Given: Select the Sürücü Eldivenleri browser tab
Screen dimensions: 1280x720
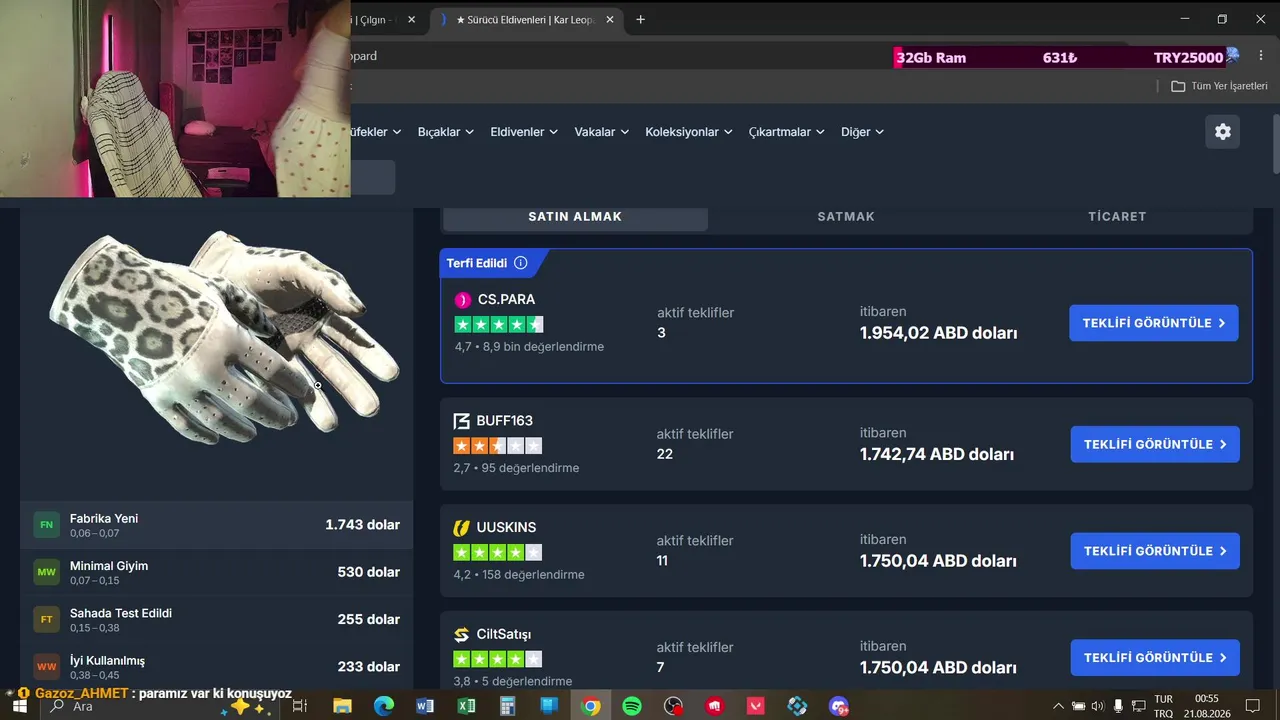Looking at the screenshot, I should 525,20.
